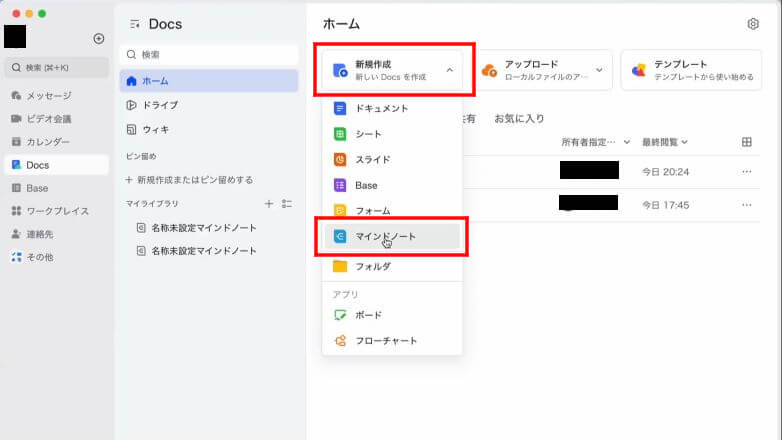Collapse the Docs navigation panel icon
This screenshot has width=782, height=440.
pyautogui.click(x=135, y=24)
